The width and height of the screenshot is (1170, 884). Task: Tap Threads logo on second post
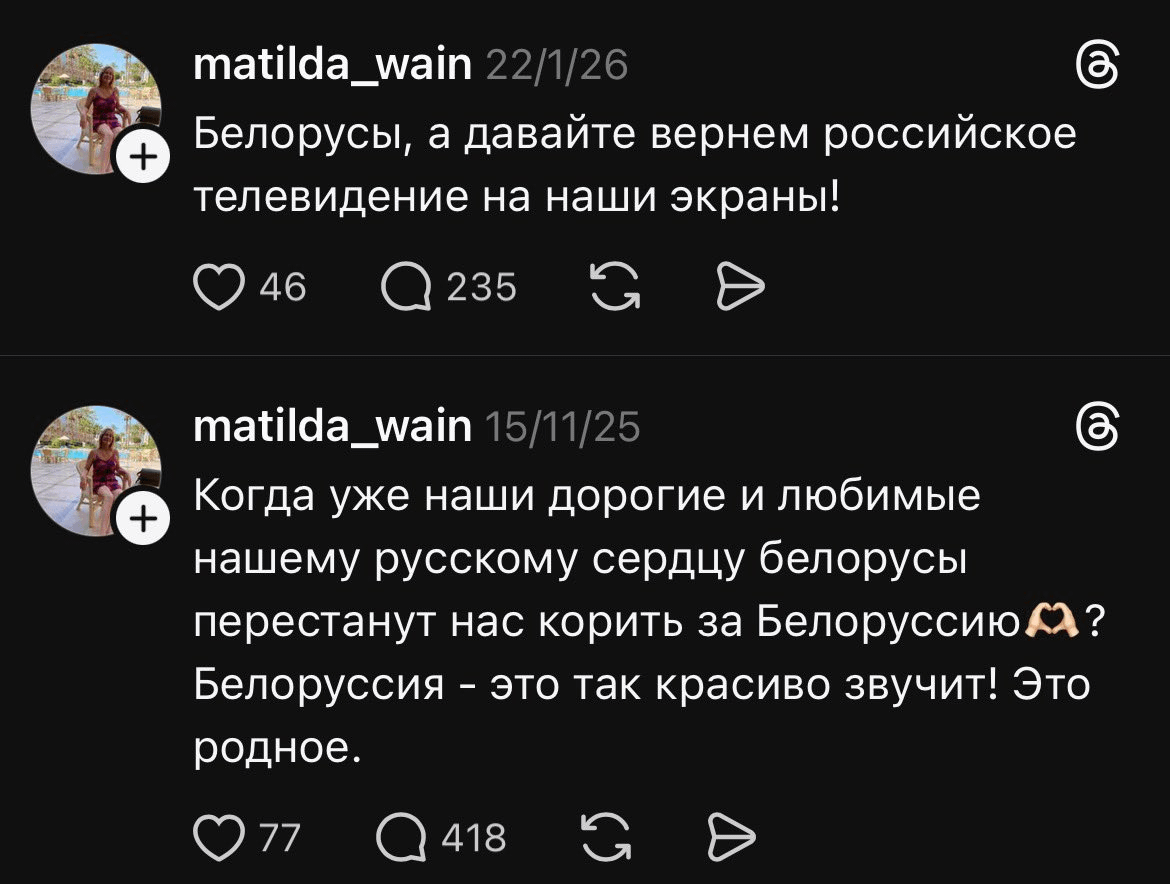point(1094,430)
